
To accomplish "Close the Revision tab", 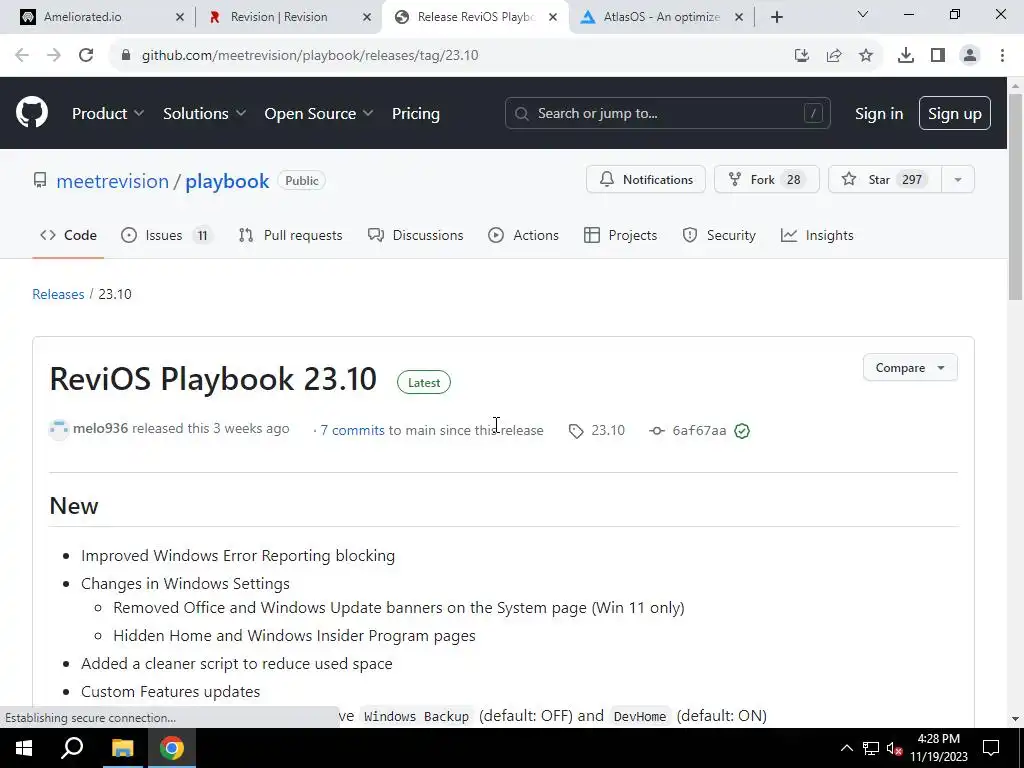I will pyautogui.click(x=367, y=17).
